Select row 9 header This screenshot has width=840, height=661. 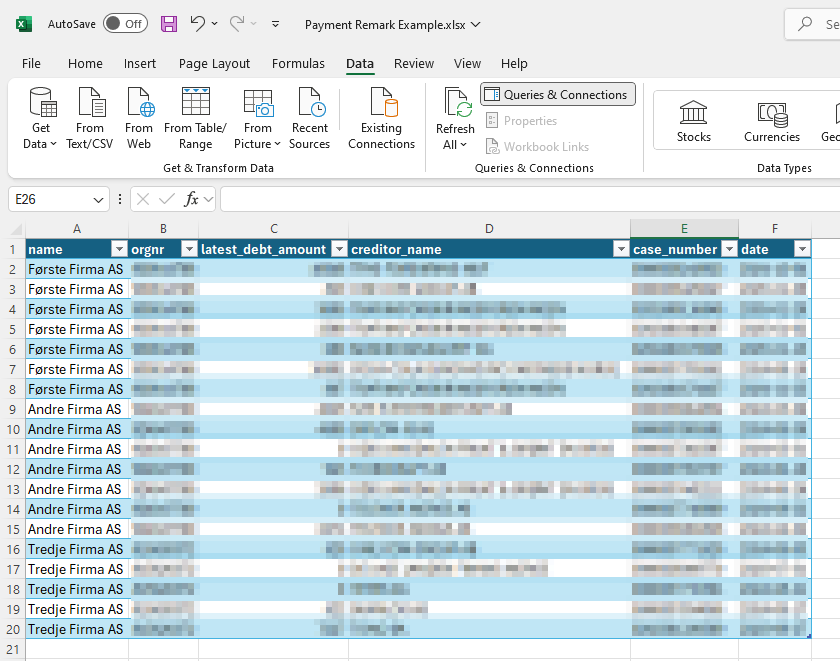(x=12, y=410)
